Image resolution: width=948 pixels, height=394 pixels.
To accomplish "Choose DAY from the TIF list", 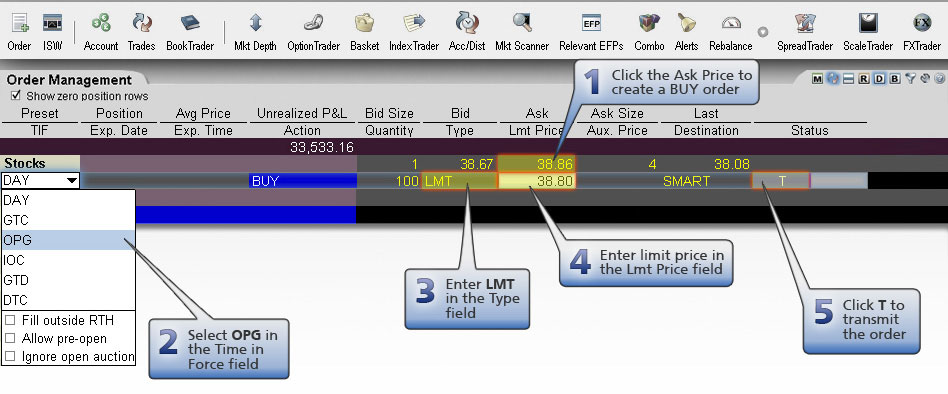I will pos(68,200).
